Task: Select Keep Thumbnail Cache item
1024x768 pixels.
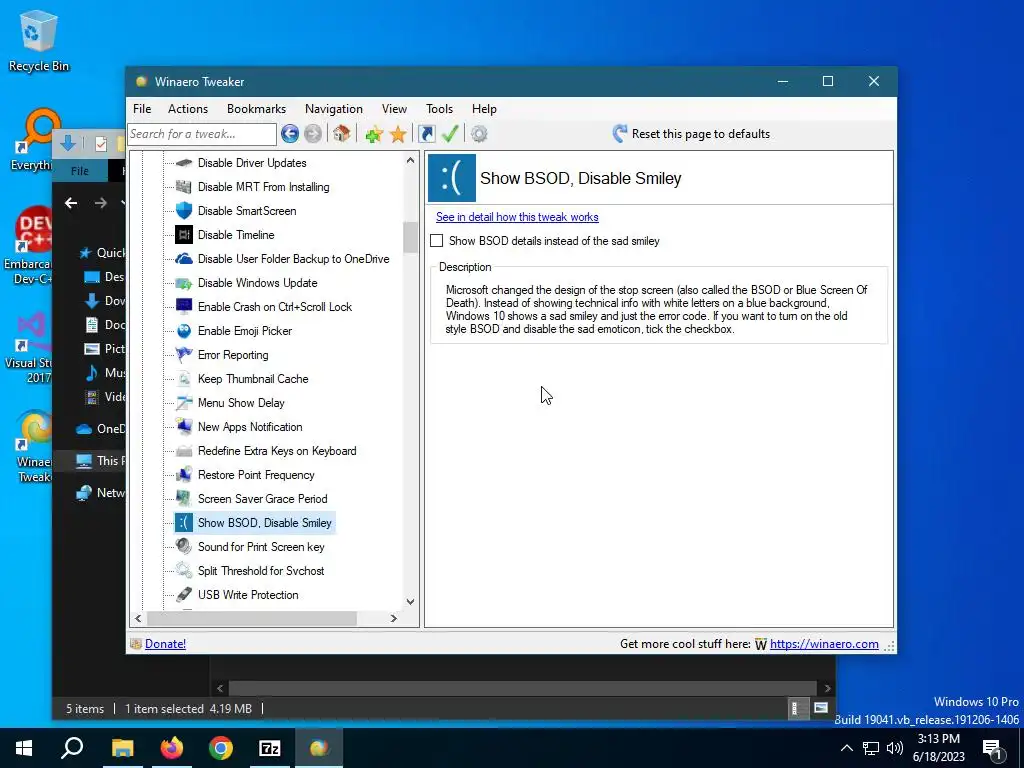Action: click(253, 379)
